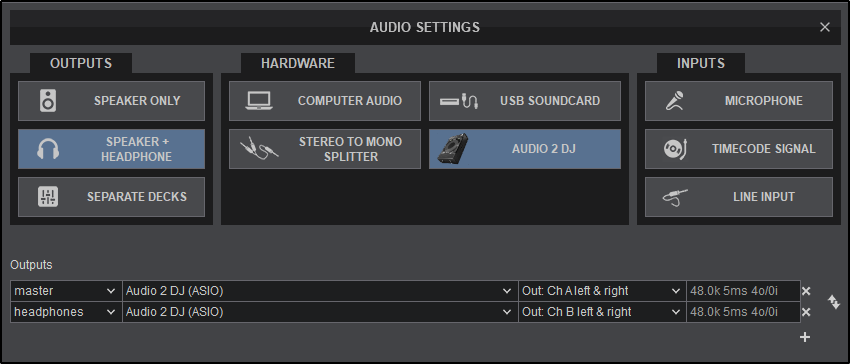Remove the headphones output row
850x364 pixels.
tap(806, 312)
